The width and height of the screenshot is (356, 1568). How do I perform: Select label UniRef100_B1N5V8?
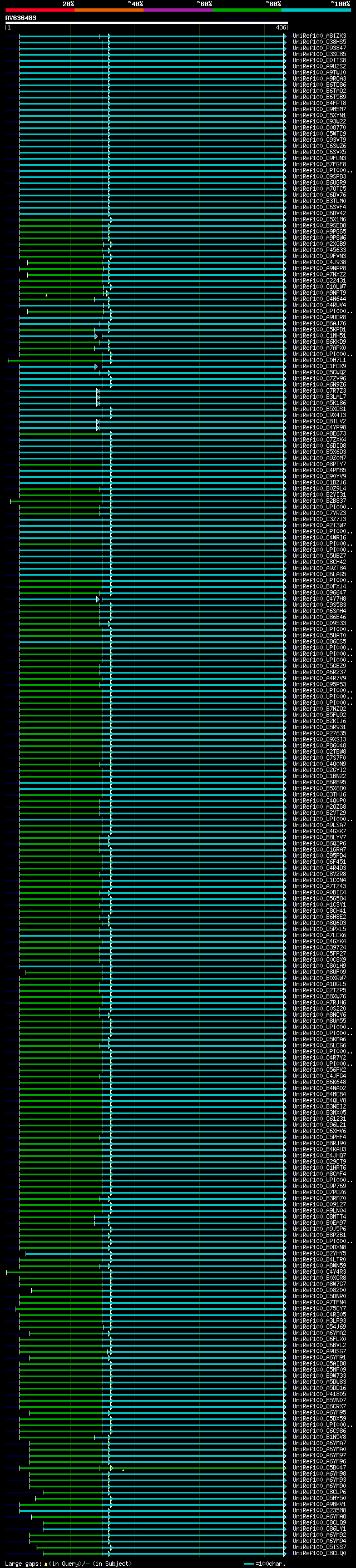pos(319,1437)
